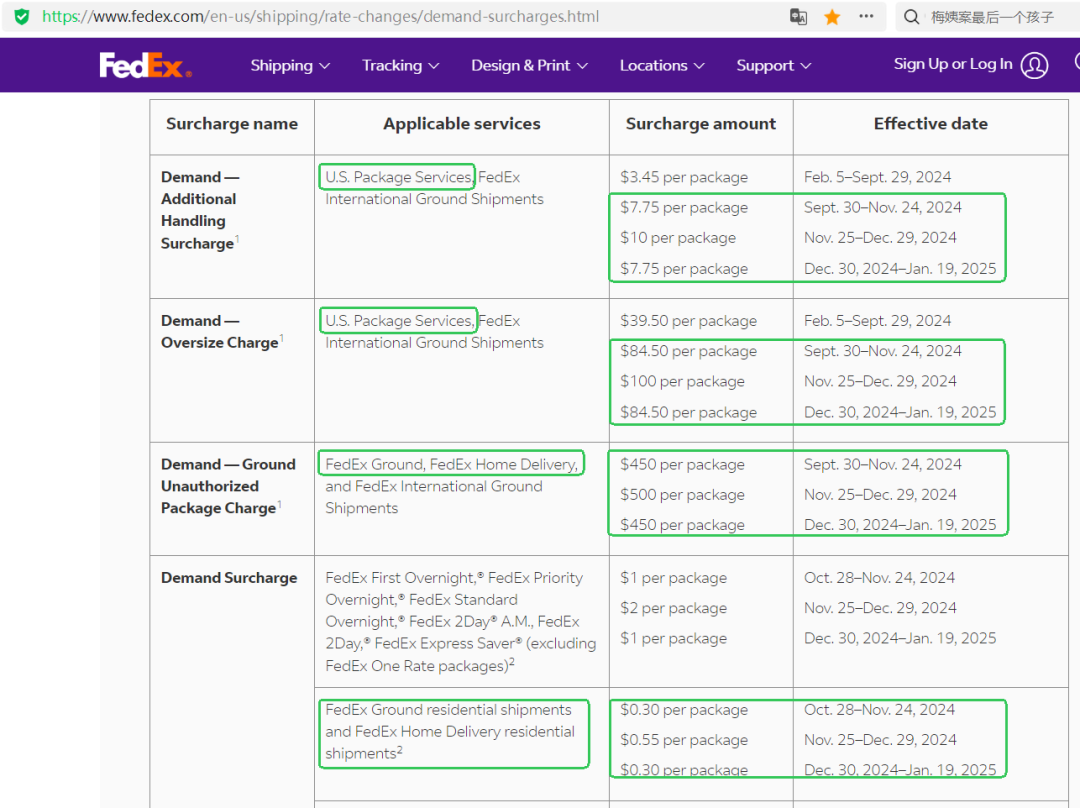1080x808 pixels.
Task: Click the search magnifier icon
Action: click(911, 17)
